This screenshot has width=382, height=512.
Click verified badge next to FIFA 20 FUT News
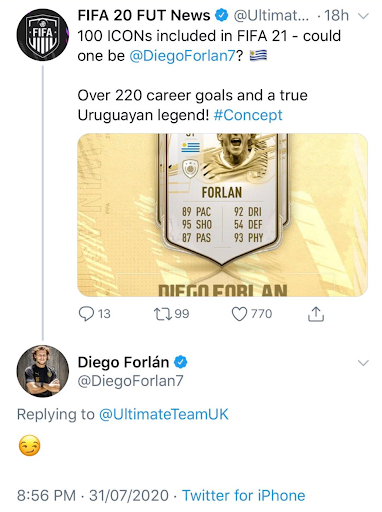click(x=222, y=15)
